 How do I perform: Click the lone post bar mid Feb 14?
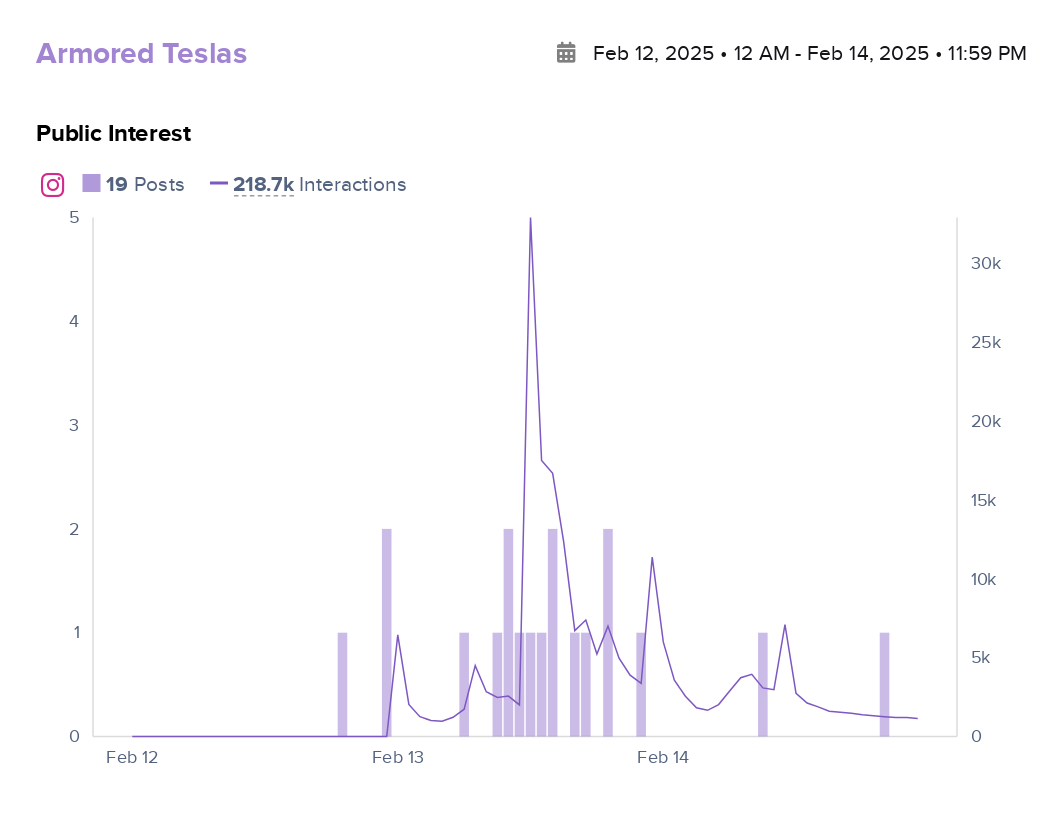tap(762, 684)
